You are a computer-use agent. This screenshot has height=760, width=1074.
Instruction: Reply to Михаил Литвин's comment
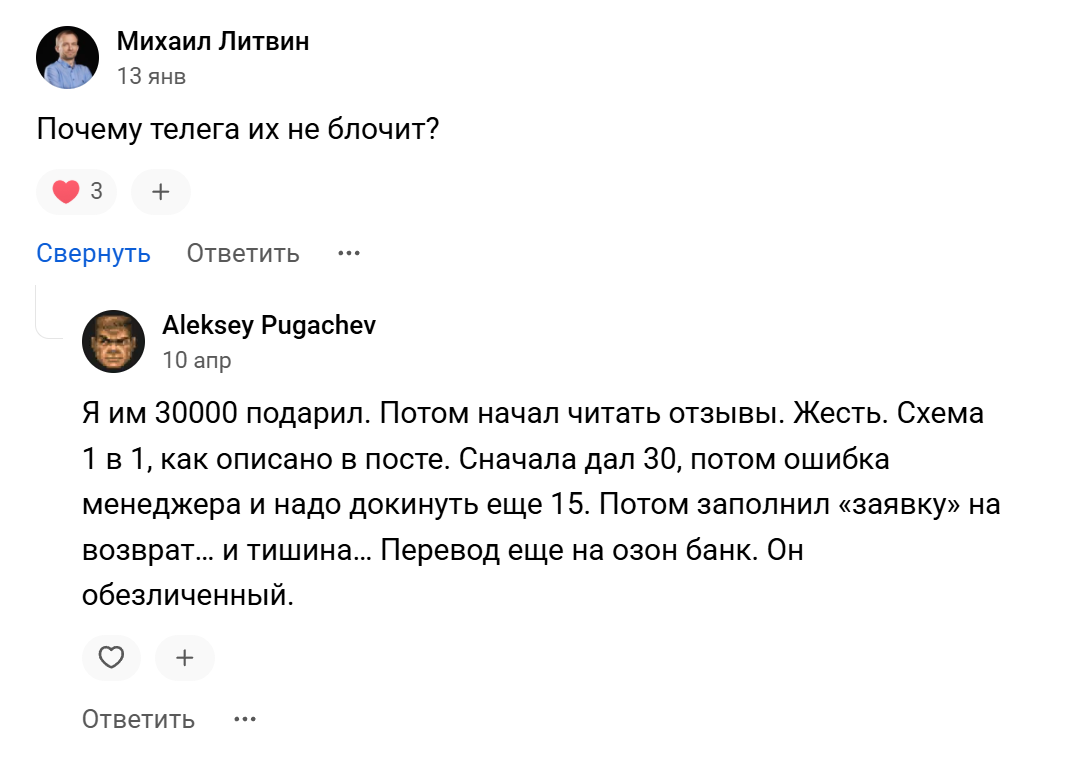243,254
